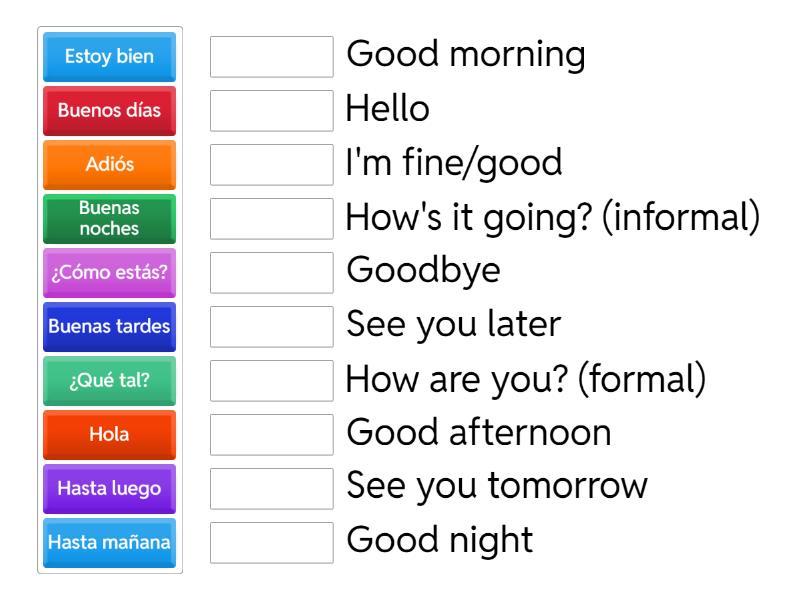The width and height of the screenshot is (800, 600).
Task: Pick the purple 'Hasta luego' tile
Action: [x=110, y=489]
